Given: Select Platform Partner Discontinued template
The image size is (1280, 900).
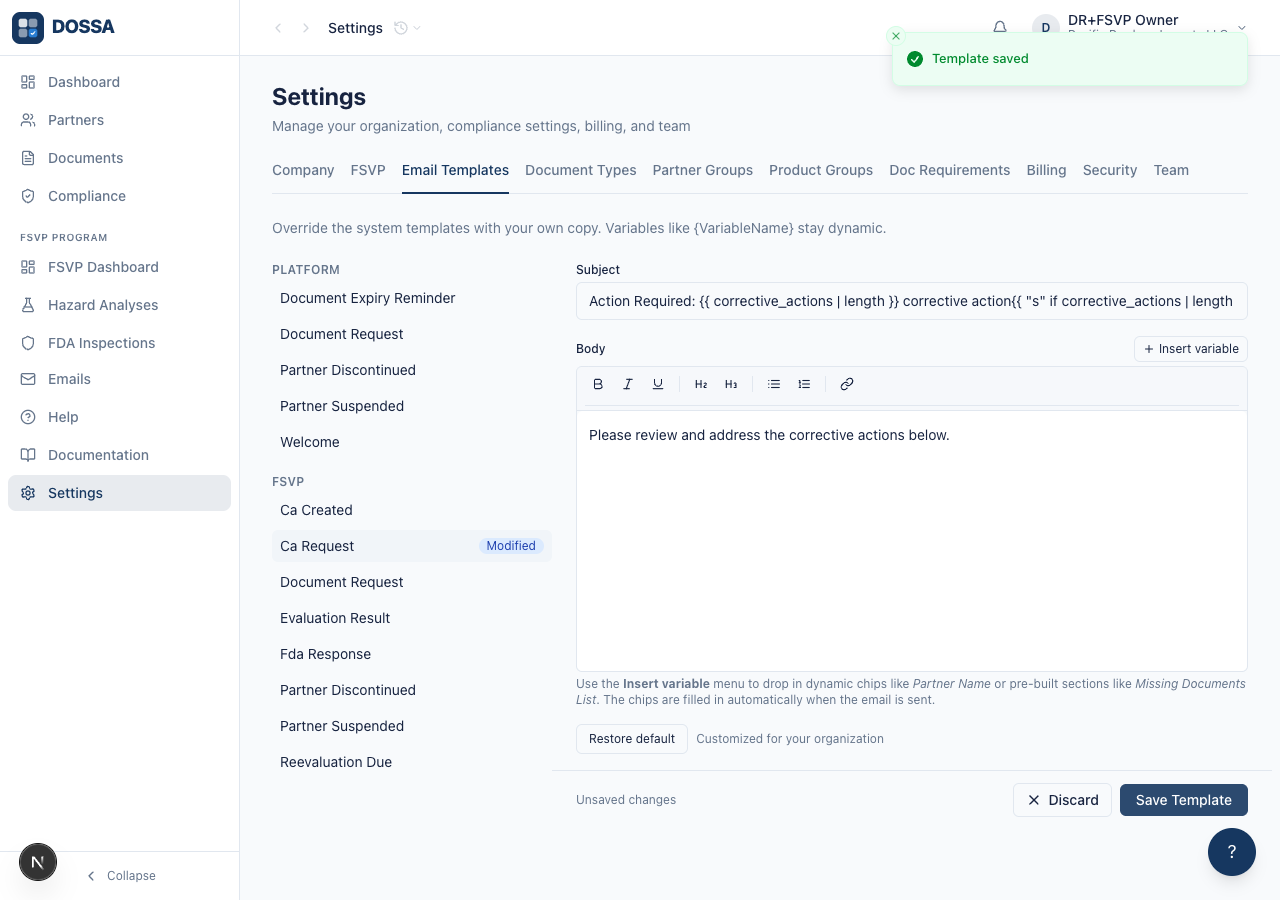Looking at the screenshot, I should pos(412,370).
